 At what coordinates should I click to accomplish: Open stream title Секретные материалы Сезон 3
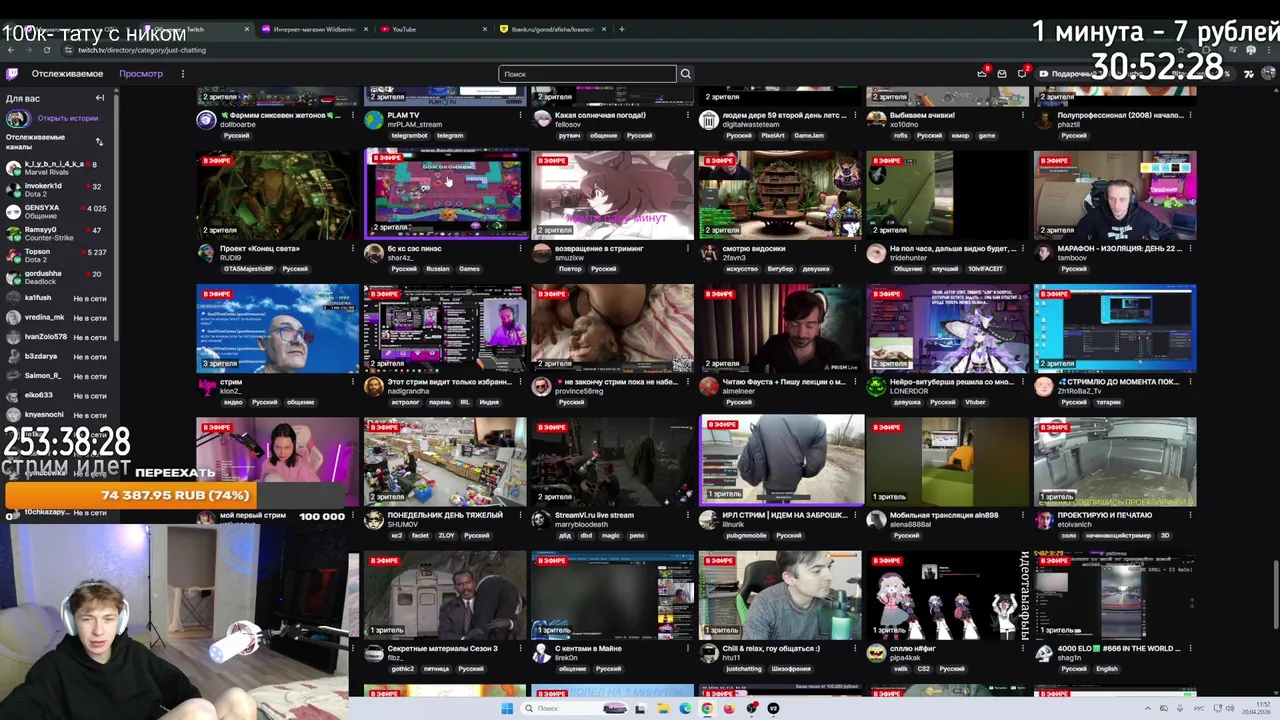coord(443,648)
